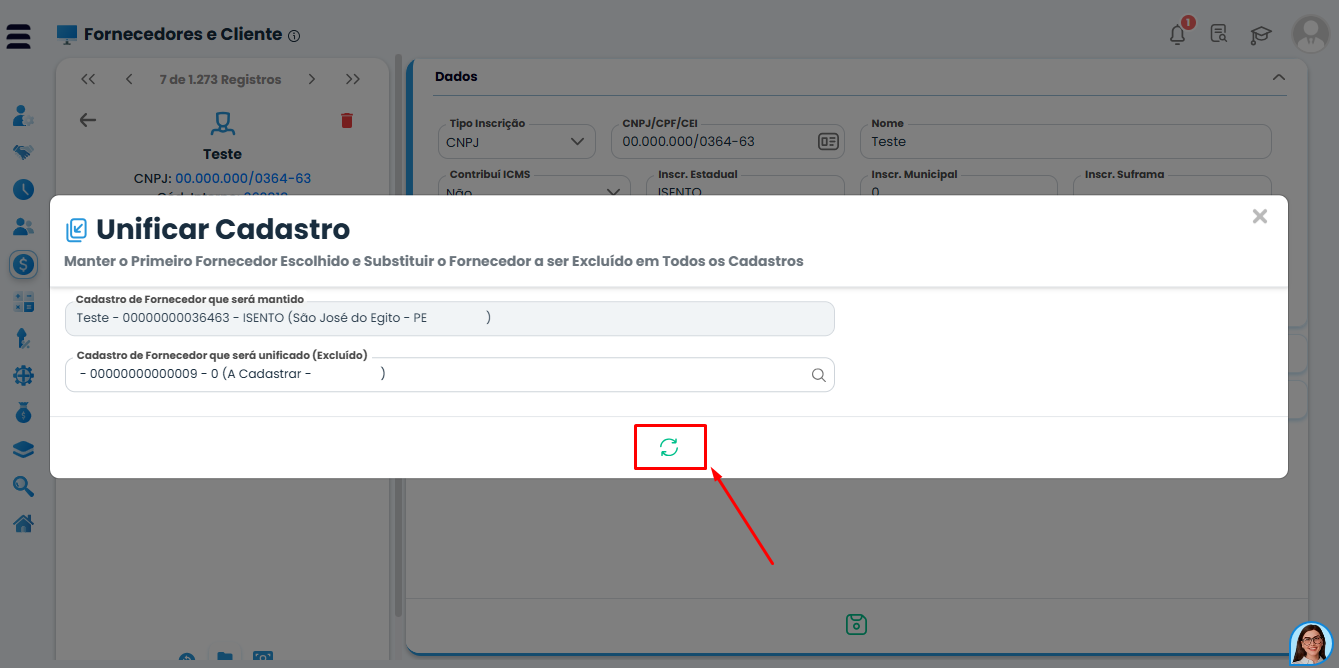This screenshot has height=668, width=1339.
Task: Go to the next record with the right arrow
Action: click(312, 78)
